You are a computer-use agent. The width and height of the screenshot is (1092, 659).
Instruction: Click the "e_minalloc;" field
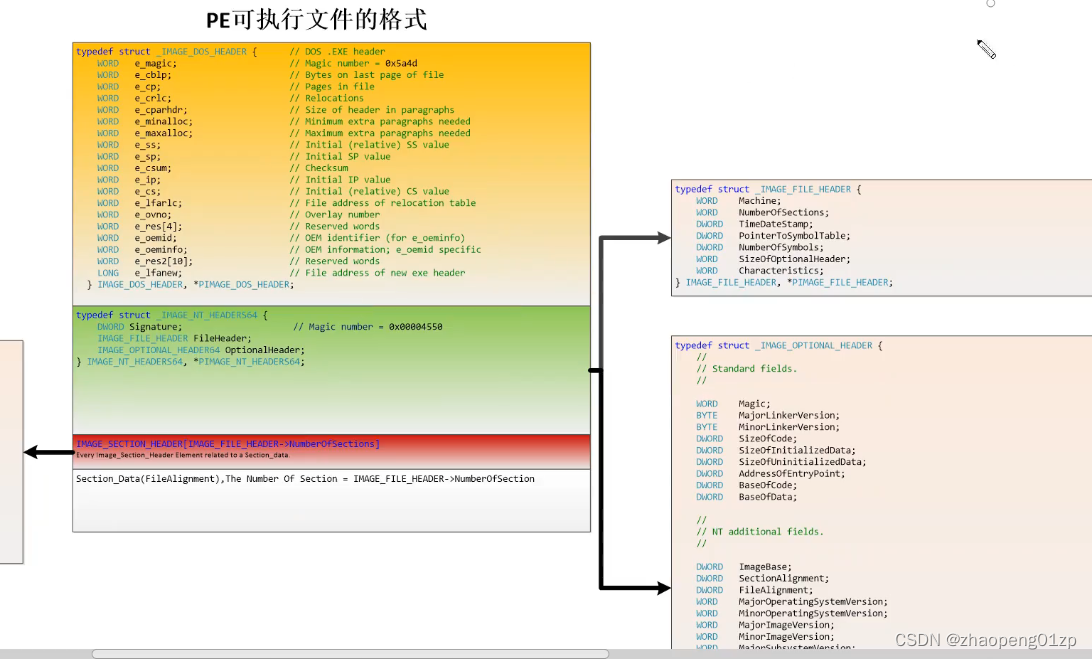pyautogui.click(x=164, y=122)
